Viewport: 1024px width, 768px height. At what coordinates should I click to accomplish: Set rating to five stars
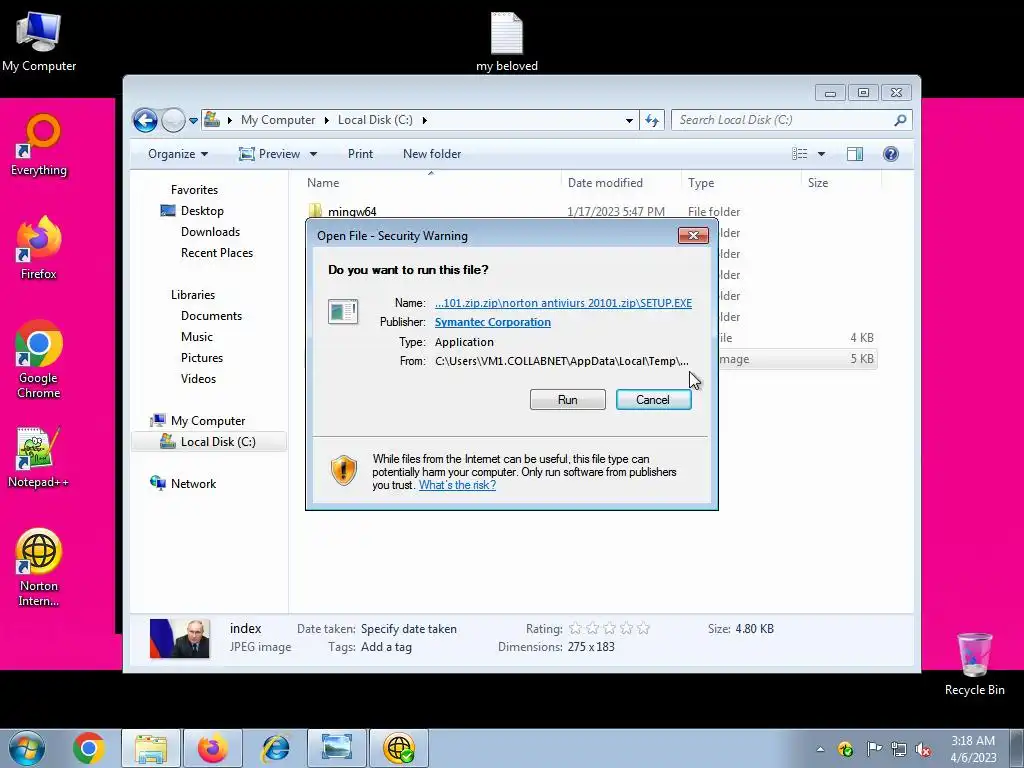tap(643, 628)
